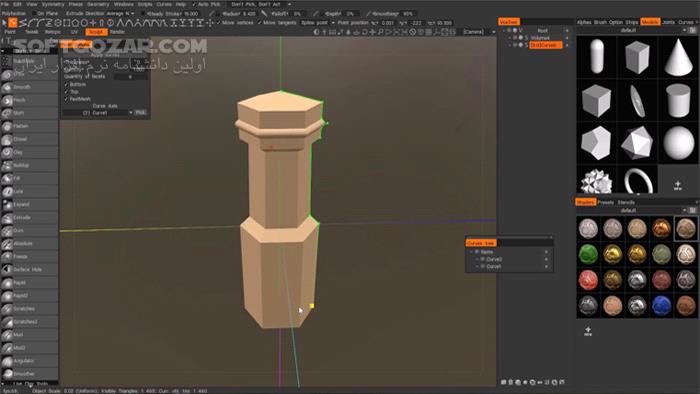Screen dimensions: 700x394
Task: Select the Flatten brush tool
Action: click(29, 126)
